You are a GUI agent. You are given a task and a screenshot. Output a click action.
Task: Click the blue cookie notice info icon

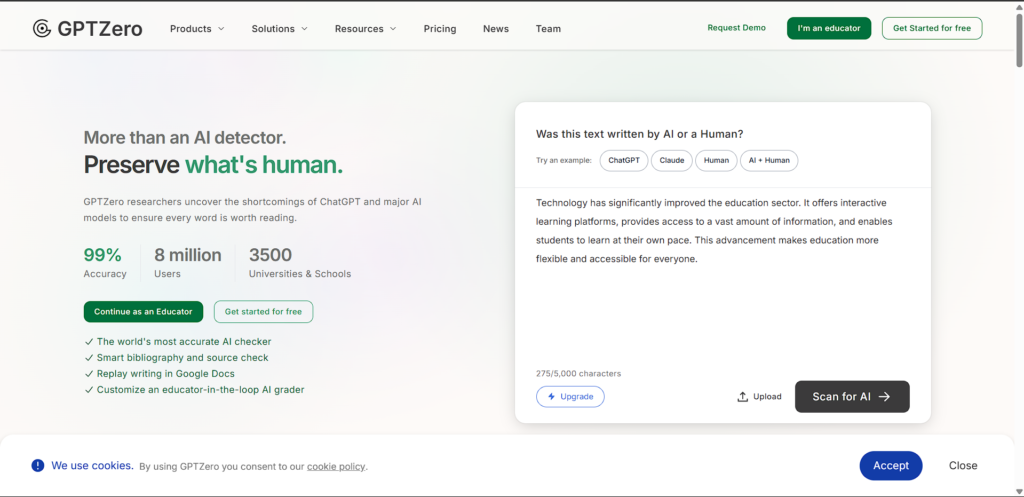[38, 466]
